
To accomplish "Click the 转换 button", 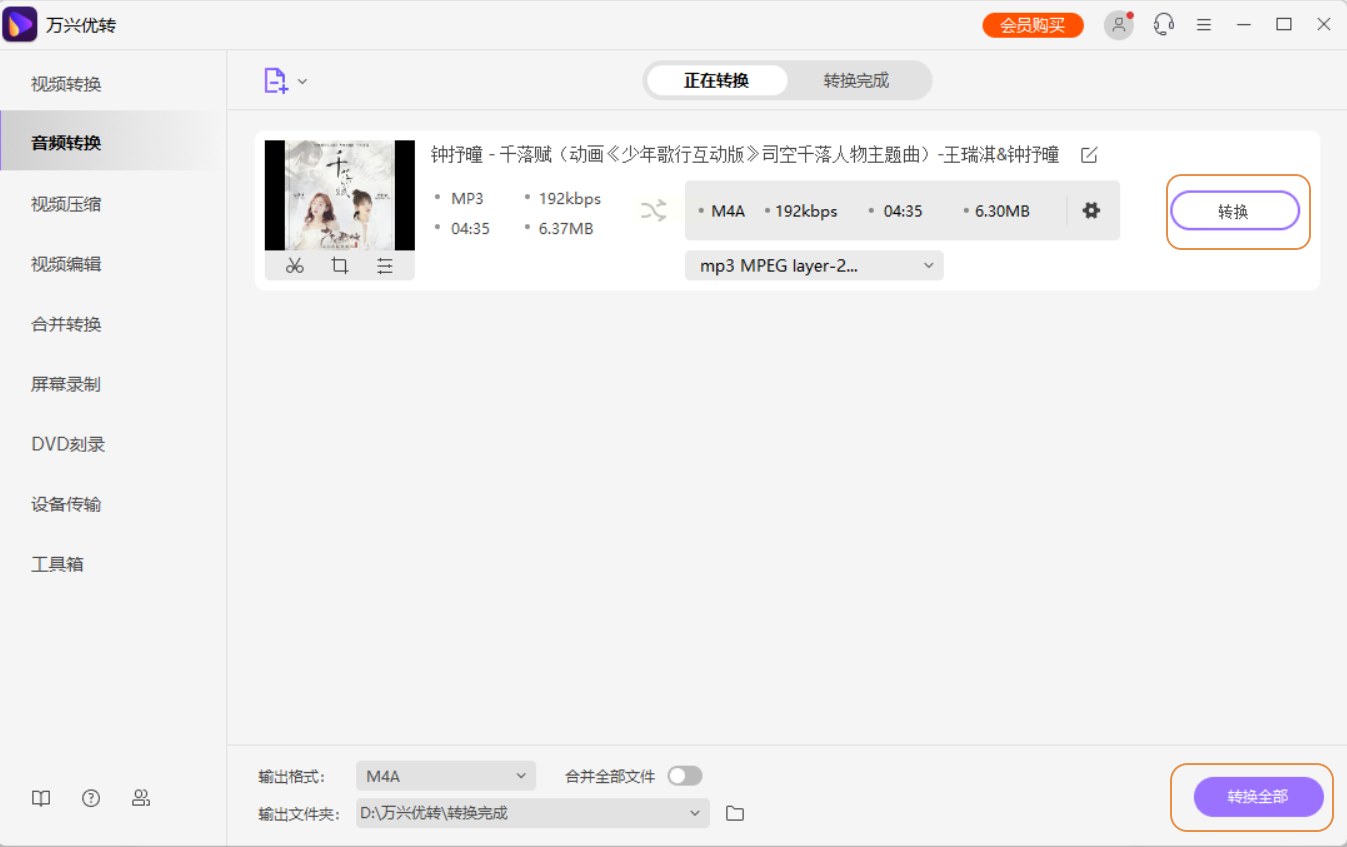I will [x=1235, y=211].
